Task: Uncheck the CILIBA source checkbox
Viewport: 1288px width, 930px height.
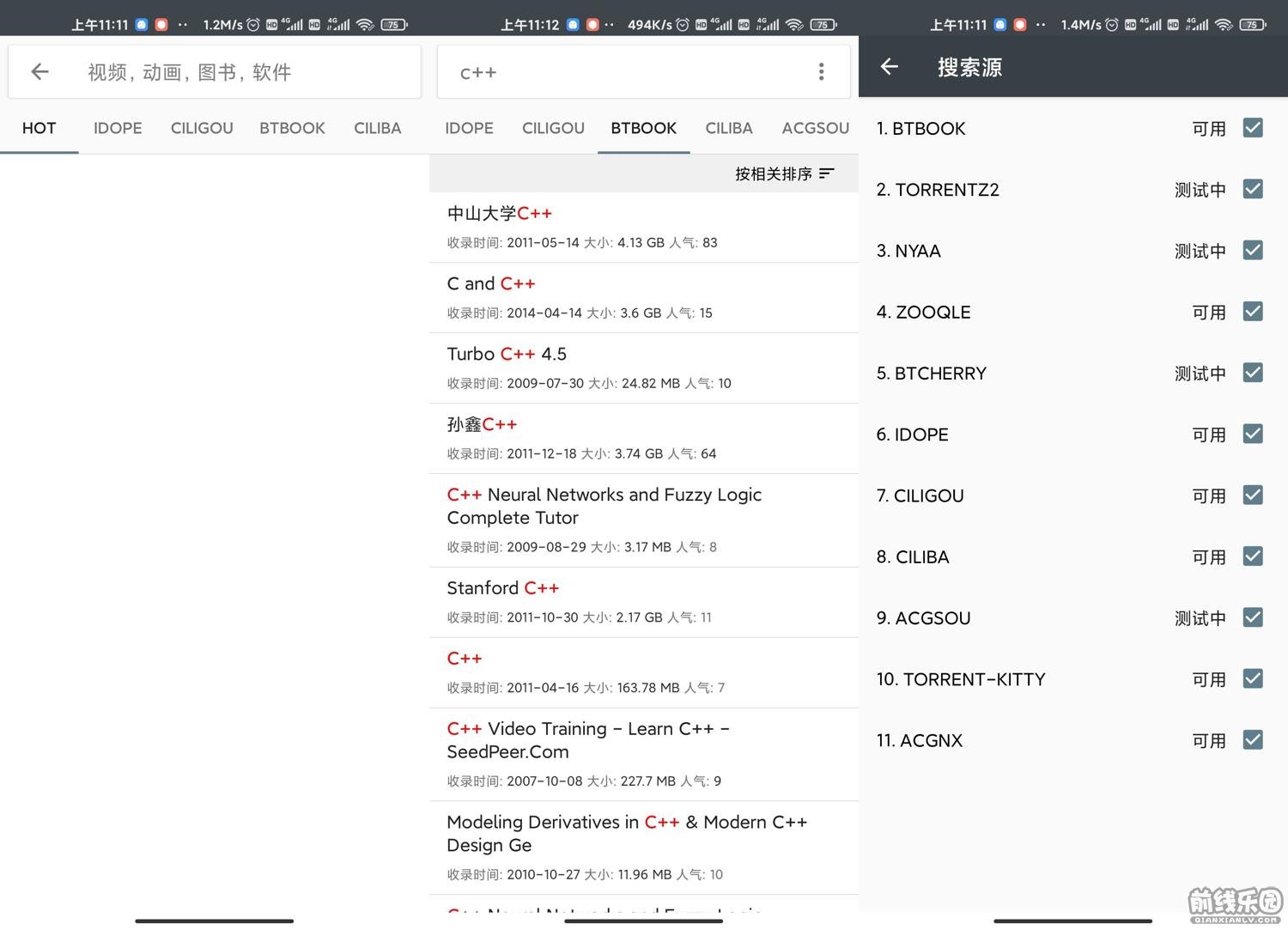Action: click(x=1253, y=556)
